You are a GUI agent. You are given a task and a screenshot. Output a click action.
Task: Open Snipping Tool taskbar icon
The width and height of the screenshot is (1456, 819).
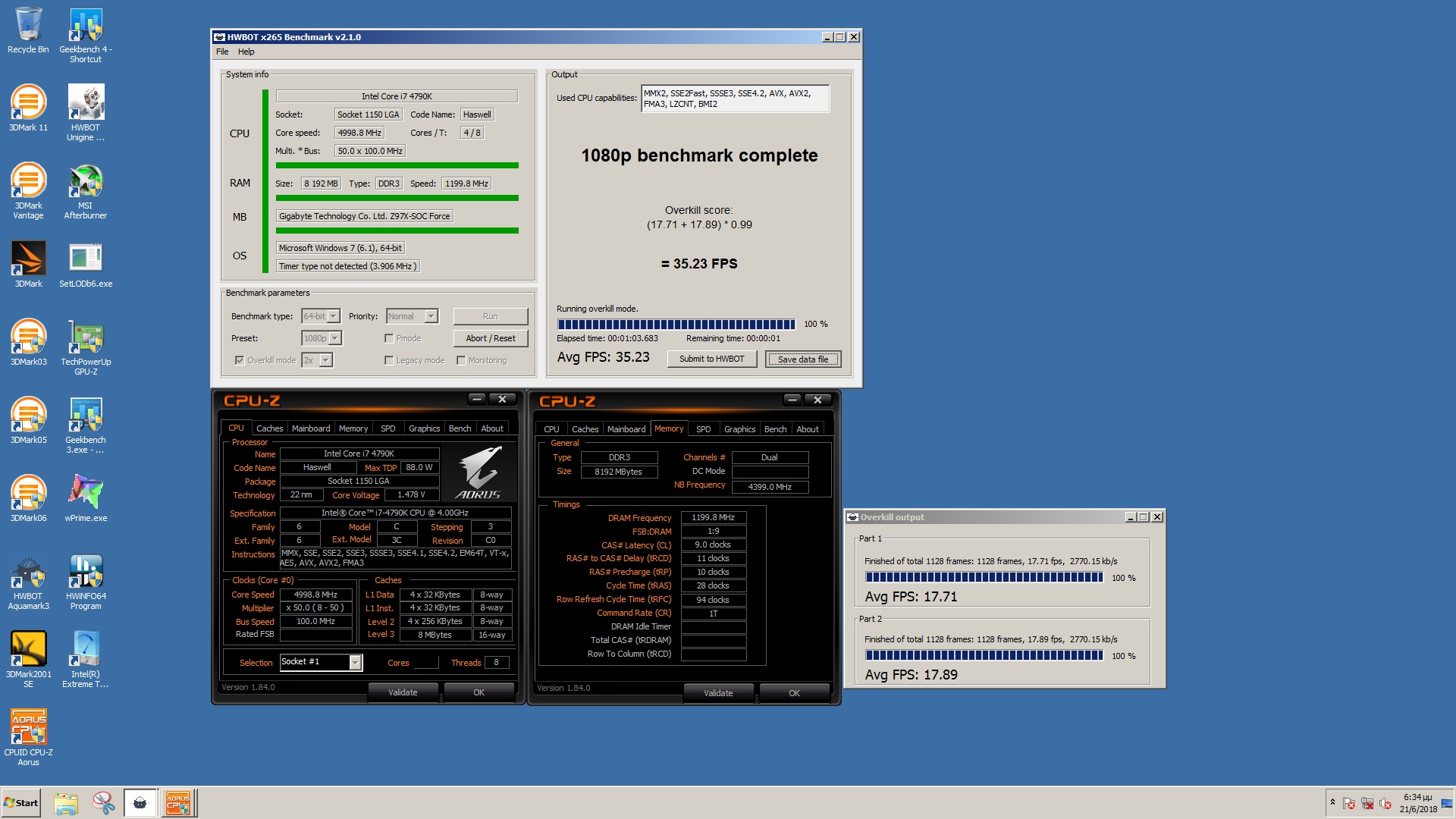104,803
